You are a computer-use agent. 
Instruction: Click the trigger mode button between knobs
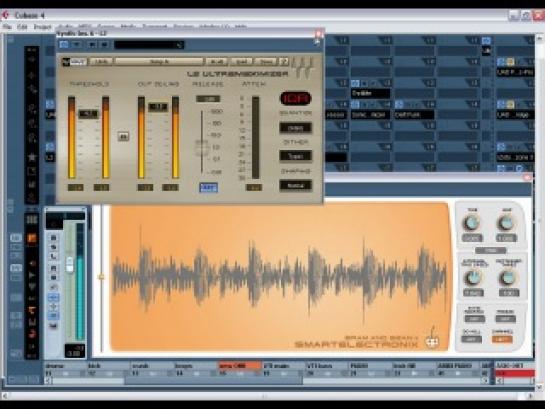(490, 251)
